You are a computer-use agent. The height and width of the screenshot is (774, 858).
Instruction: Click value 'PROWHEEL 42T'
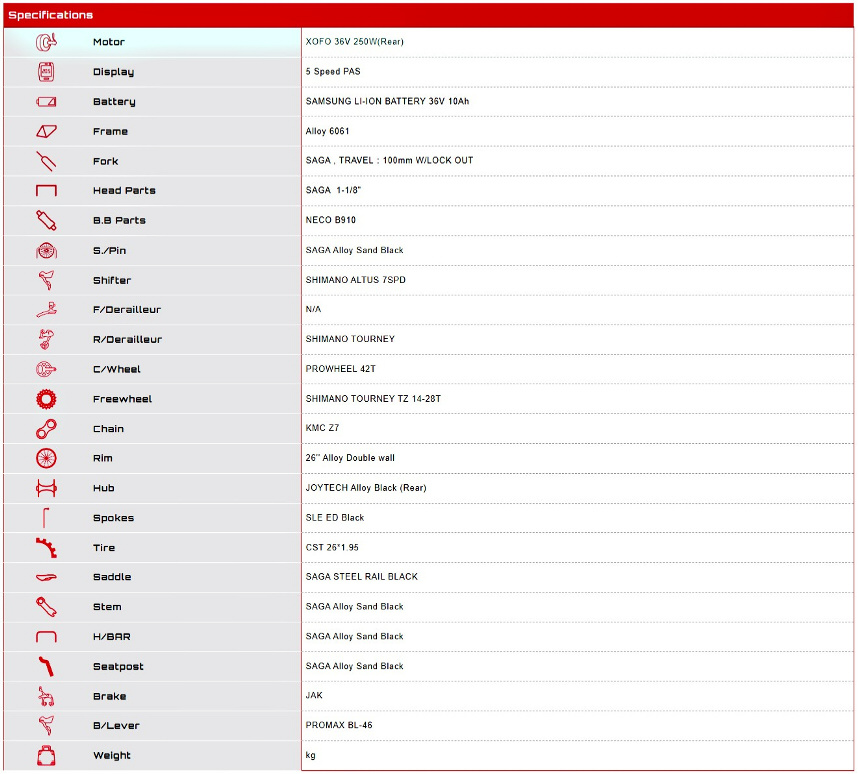(x=341, y=369)
